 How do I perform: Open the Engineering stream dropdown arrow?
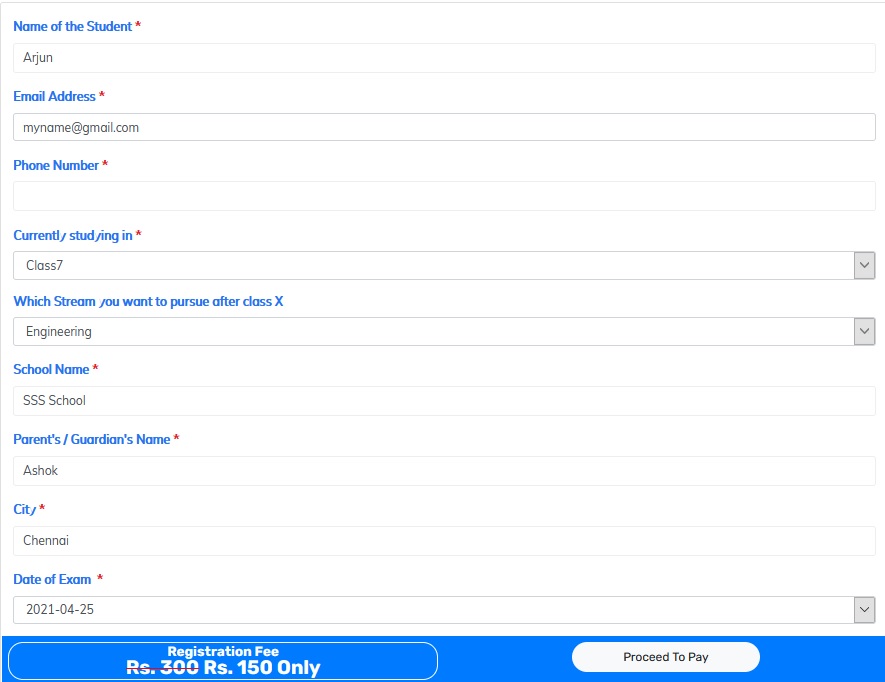pyautogui.click(x=864, y=332)
